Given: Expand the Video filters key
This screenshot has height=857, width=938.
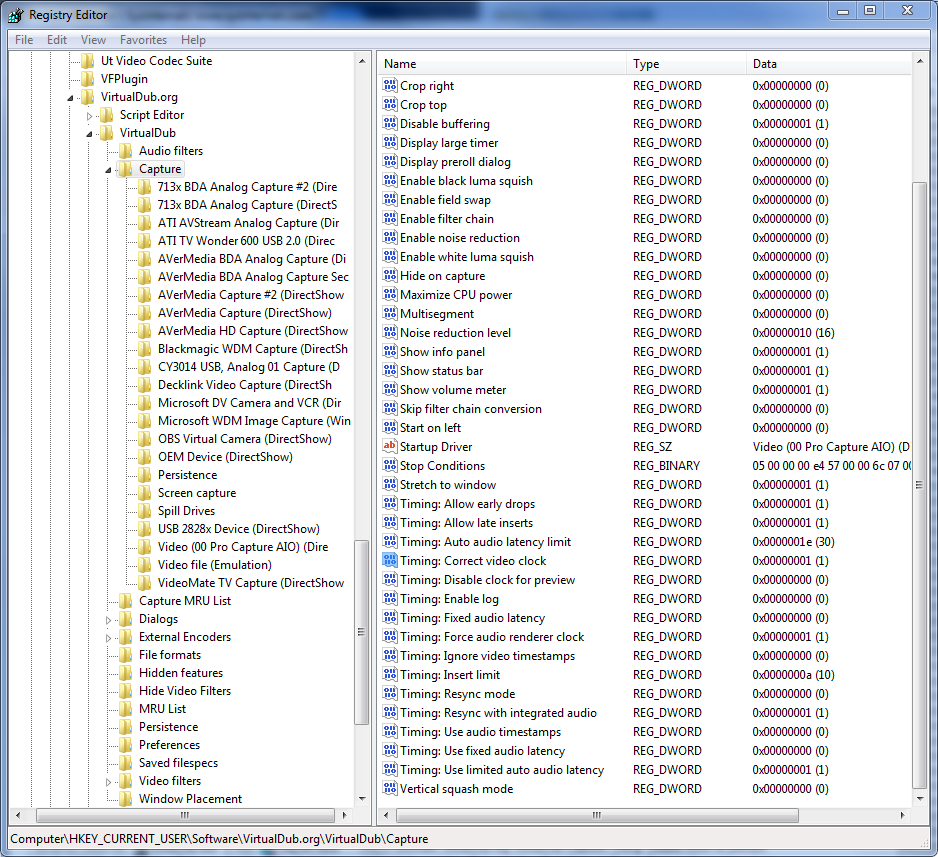Looking at the screenshot, I should point(108,782).
